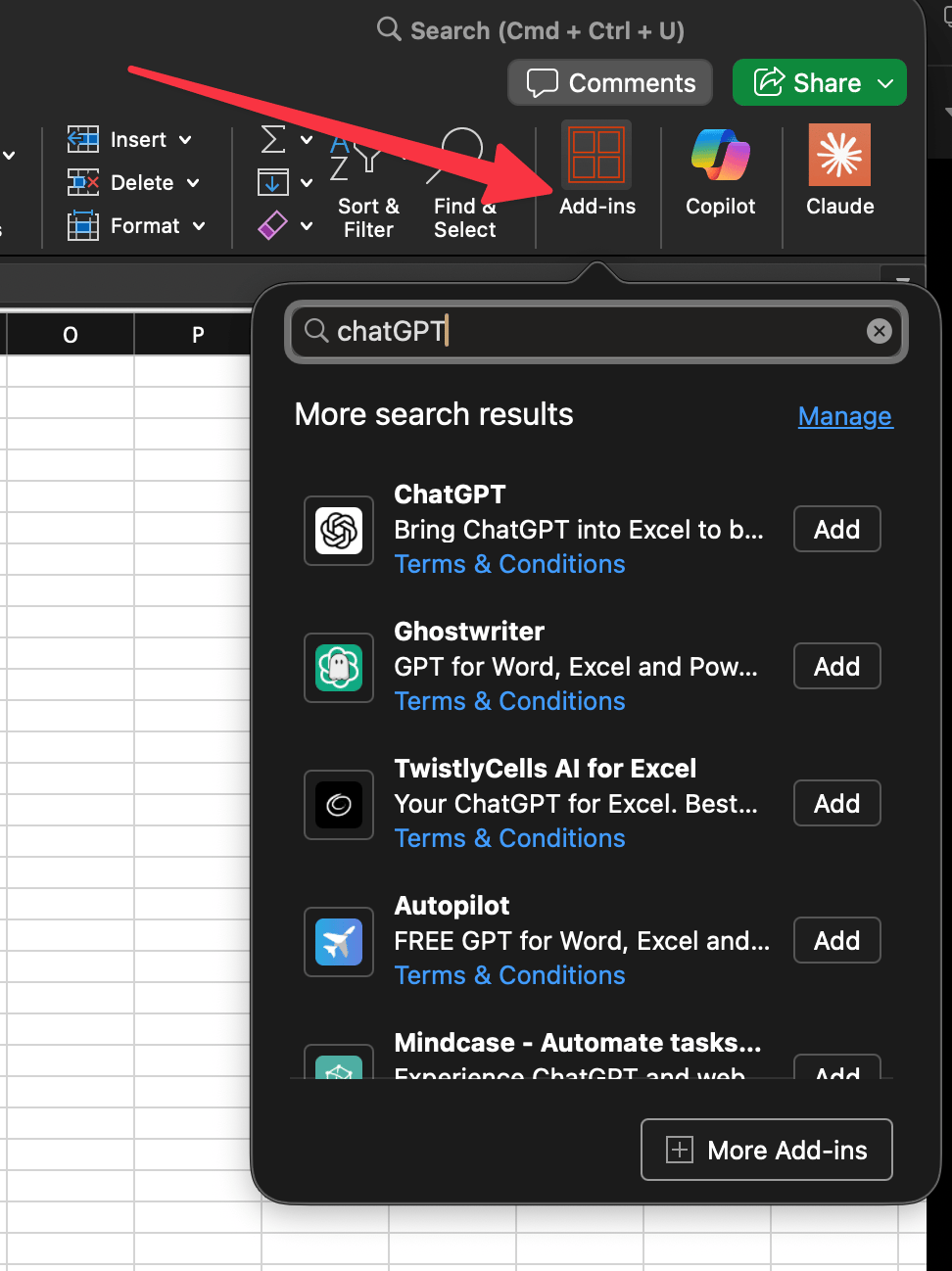The height and width of the screenshot is (1271, 952).
Task: Open TwistlyCells Terms & Conditions link
Action: click(x=509, y=838)
